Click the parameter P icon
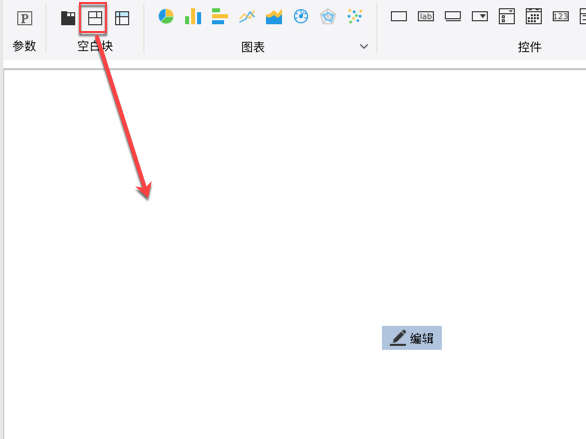 [25, 18]
